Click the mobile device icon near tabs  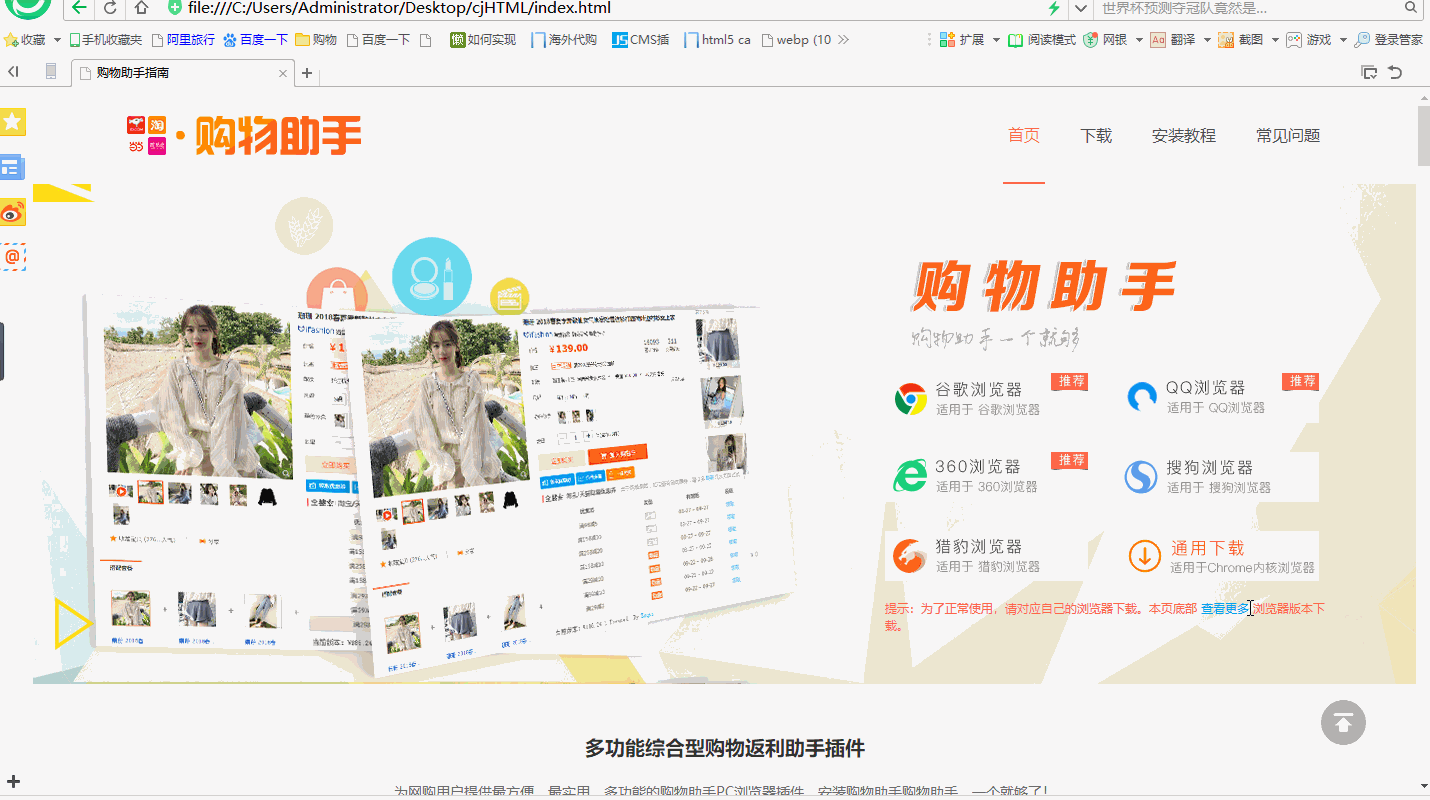coord(51,72)
